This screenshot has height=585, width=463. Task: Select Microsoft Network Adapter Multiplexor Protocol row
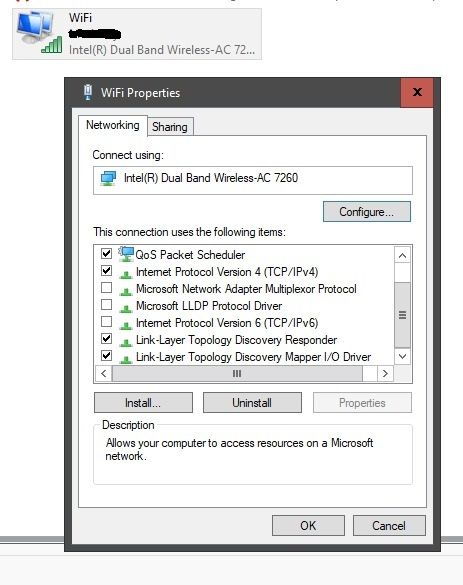click(x=246, y=289)
